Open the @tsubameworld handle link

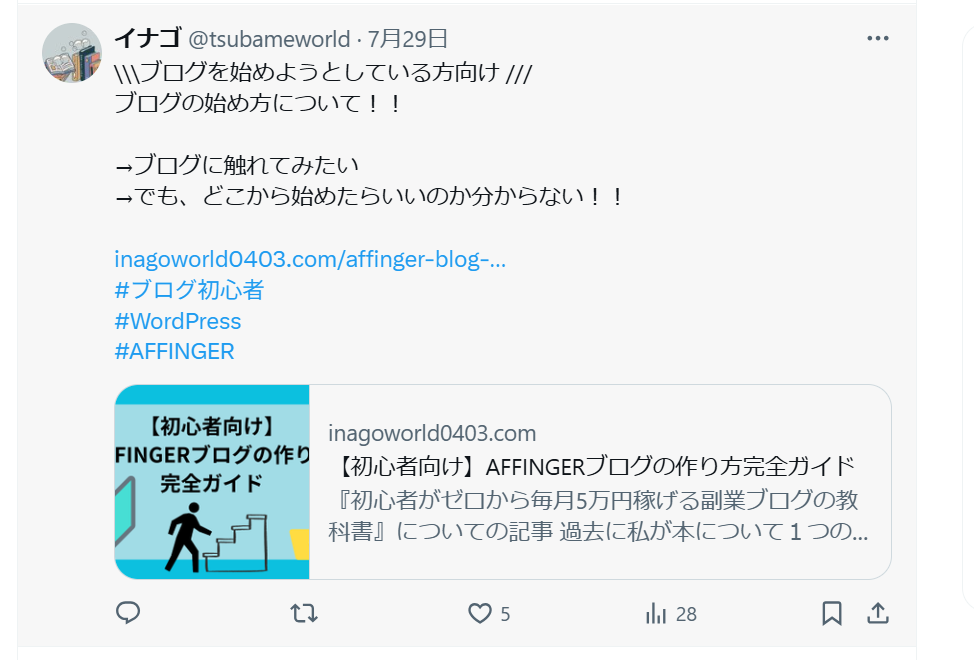coord(269,39)
